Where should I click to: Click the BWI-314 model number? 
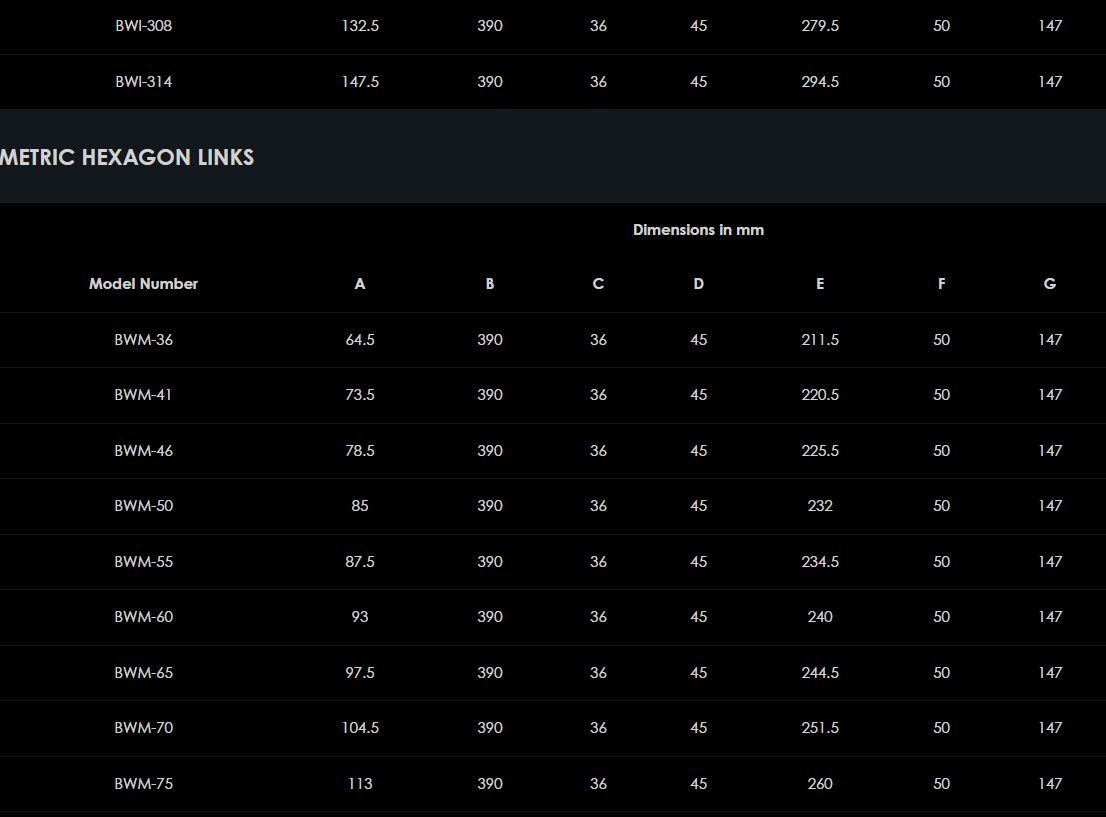[143, 82]
